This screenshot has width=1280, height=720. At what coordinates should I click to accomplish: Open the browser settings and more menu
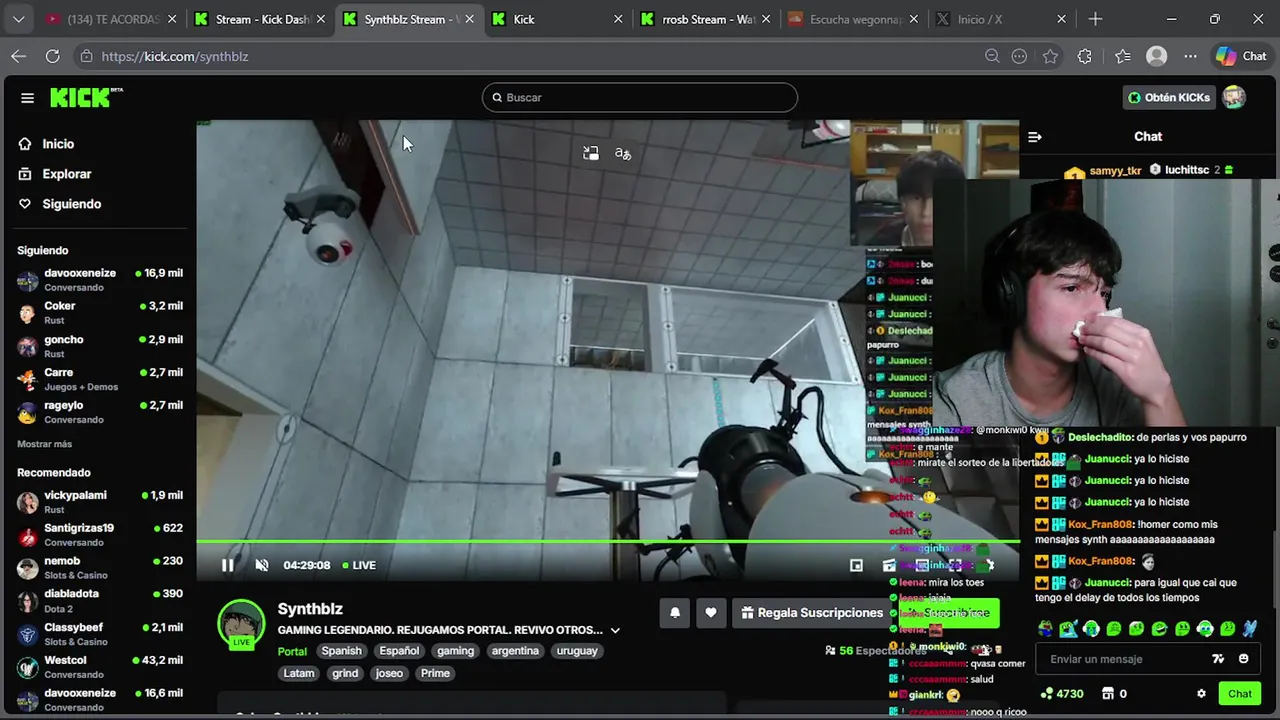pyautogui.click(x=1190, y=56)
